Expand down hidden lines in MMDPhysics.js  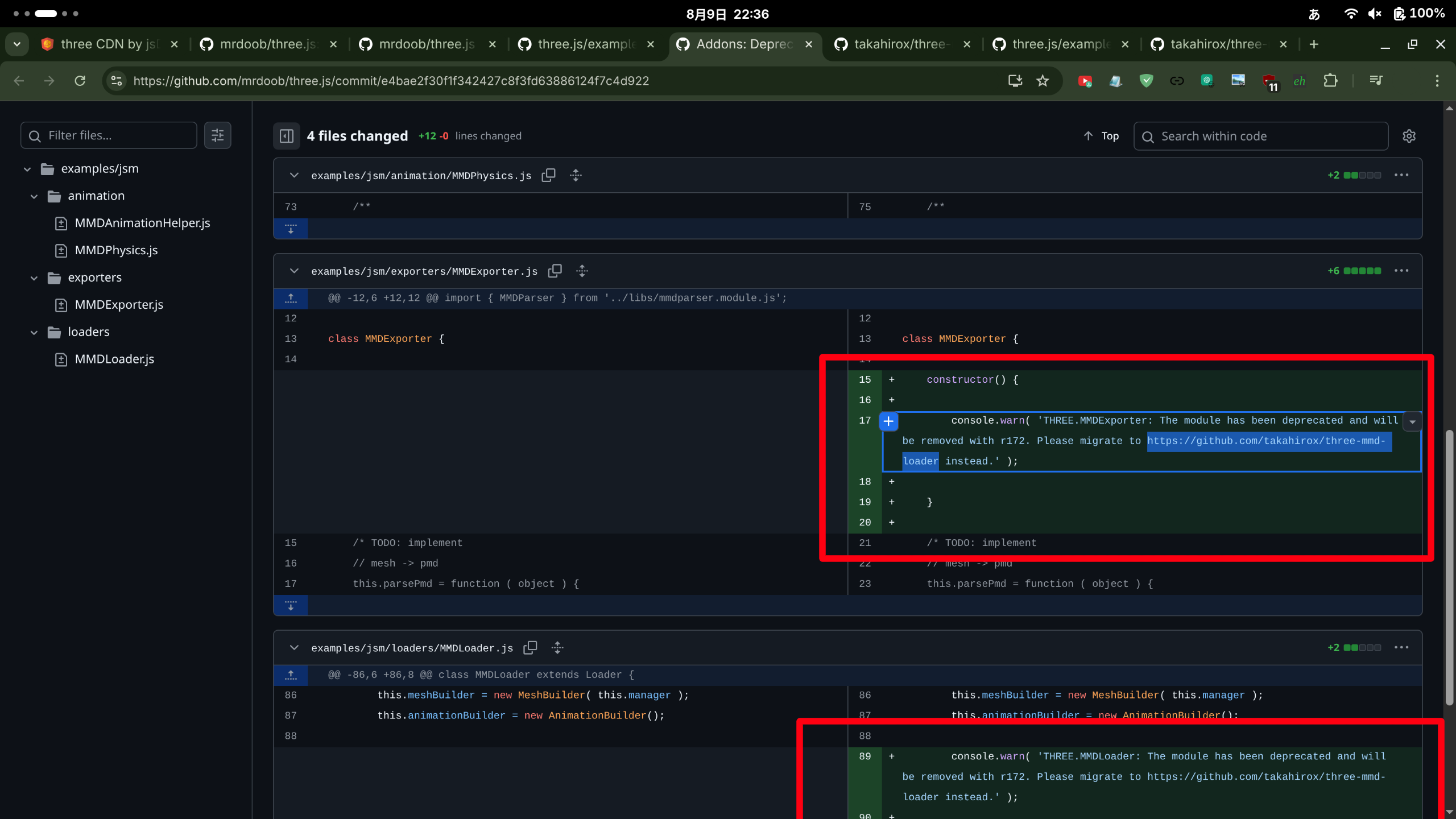point(291,229)
